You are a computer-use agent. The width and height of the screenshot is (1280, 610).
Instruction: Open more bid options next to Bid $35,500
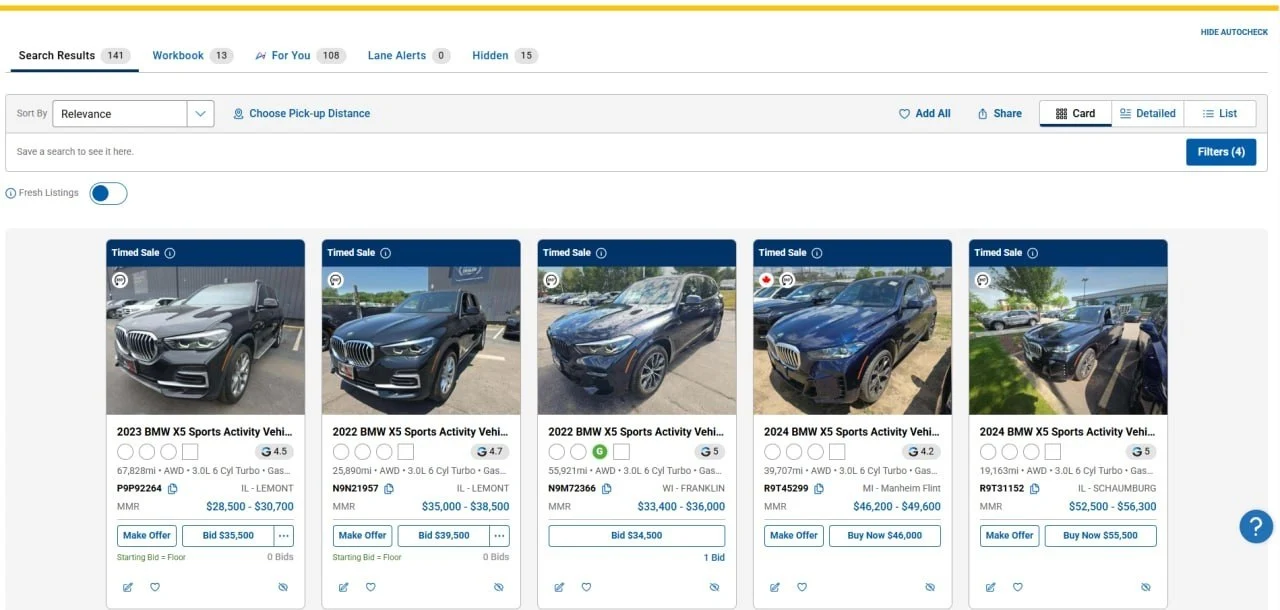(284, 535)
